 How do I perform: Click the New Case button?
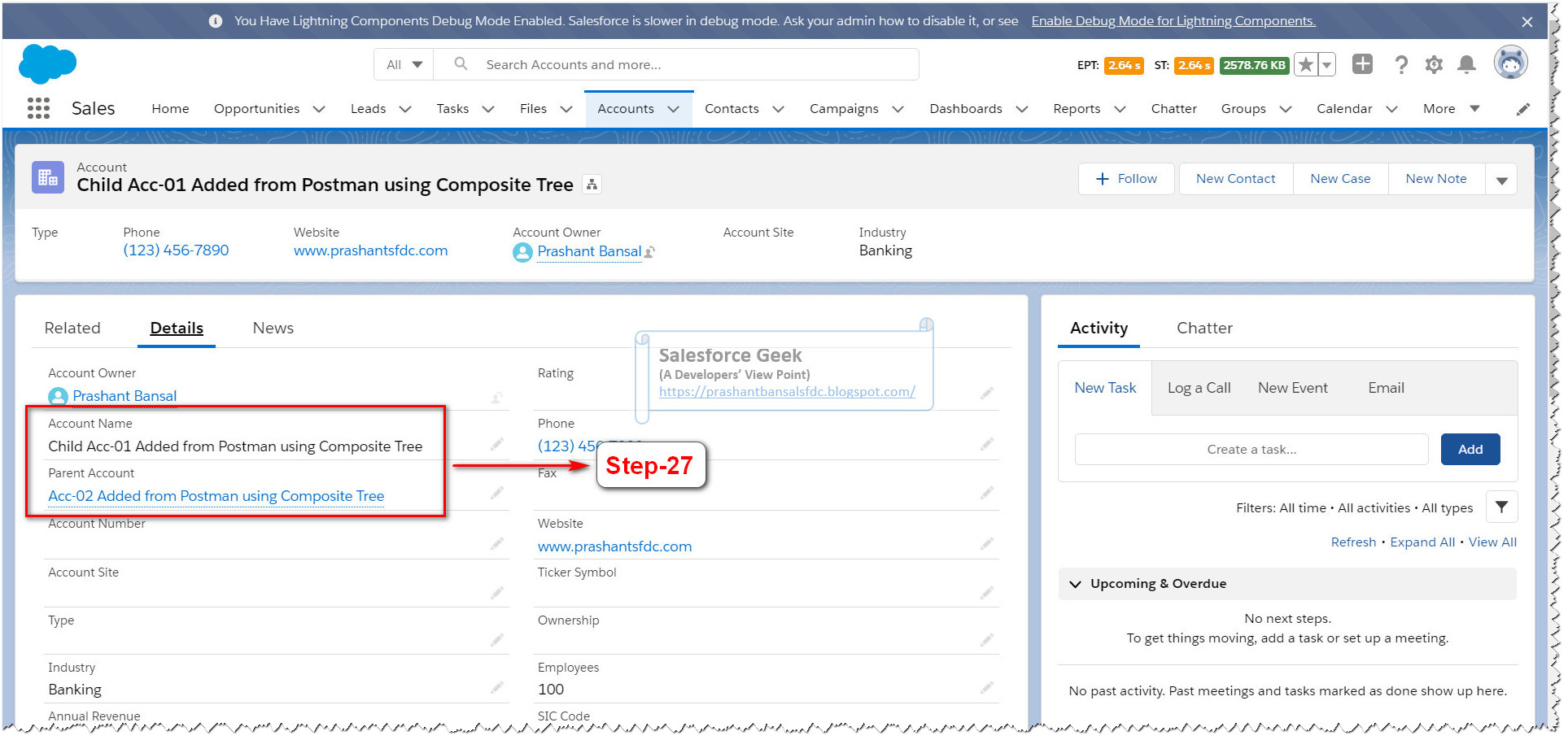(x=1340, y=179)
